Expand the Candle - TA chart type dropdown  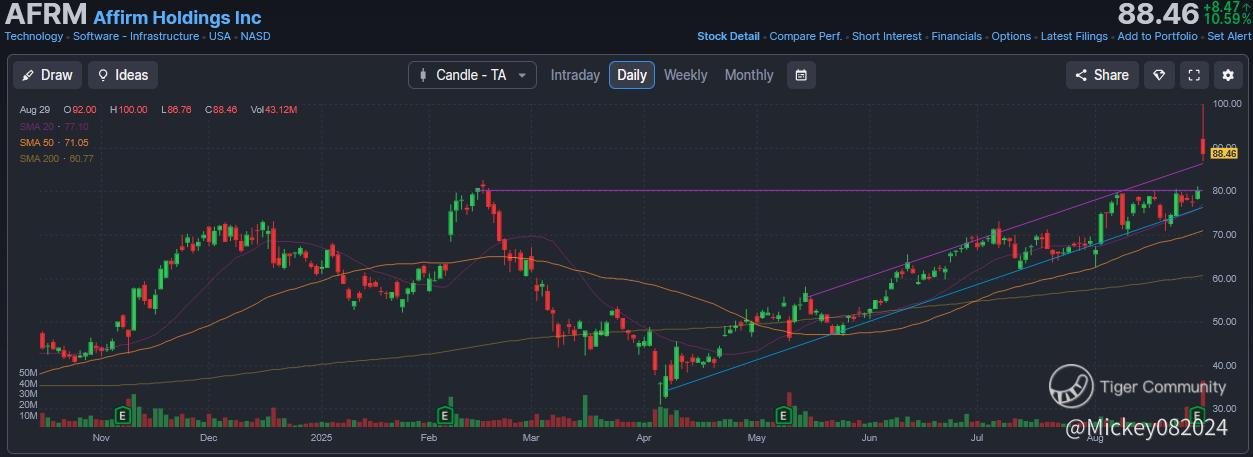pyautogui.click(x=472, y=75)
